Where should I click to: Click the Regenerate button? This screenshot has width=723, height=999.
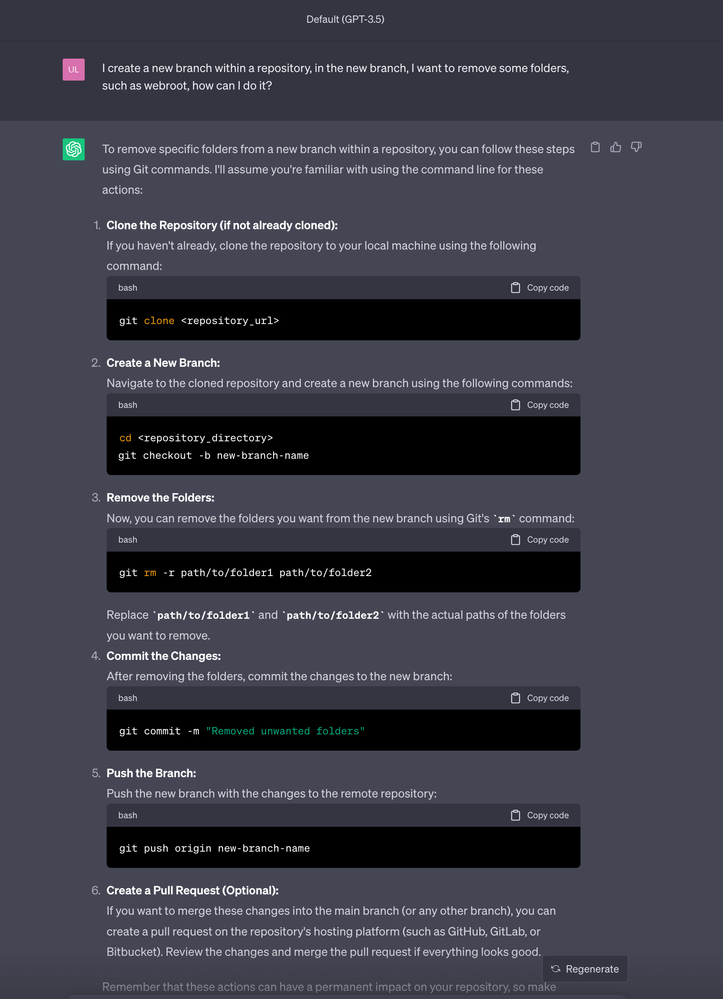pyautogui.click(x=585, y=968)
